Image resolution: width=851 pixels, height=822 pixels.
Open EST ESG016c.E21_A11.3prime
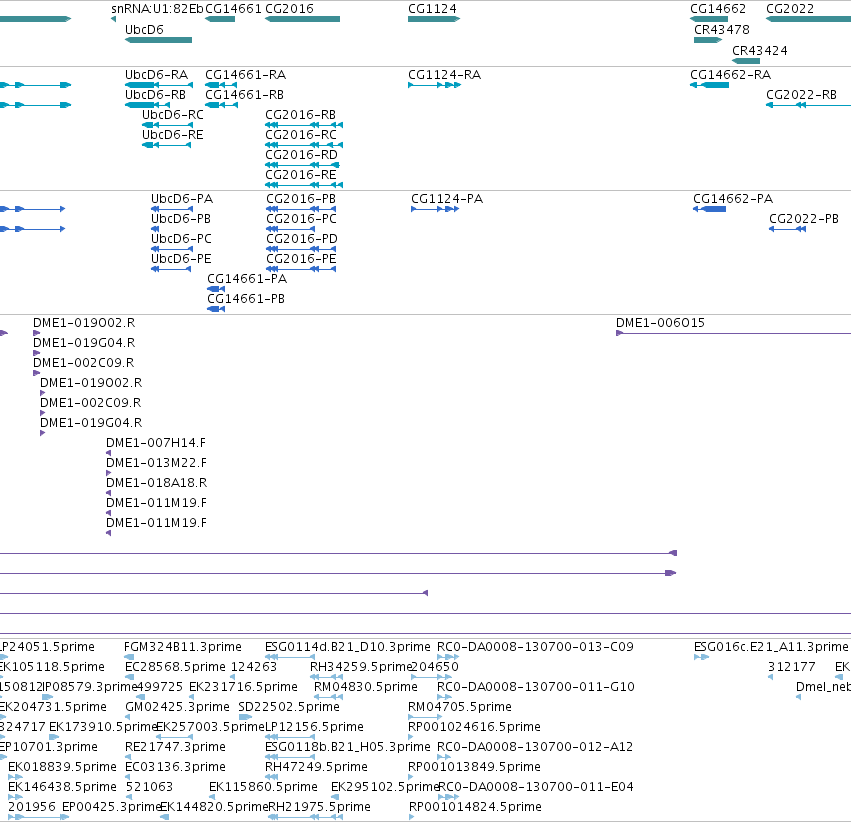771,647
